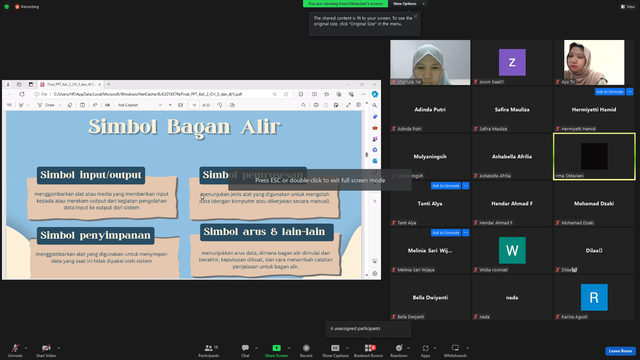Rotate the PDF page
Viewport: 640px width, 360px height.
(220, 105)
